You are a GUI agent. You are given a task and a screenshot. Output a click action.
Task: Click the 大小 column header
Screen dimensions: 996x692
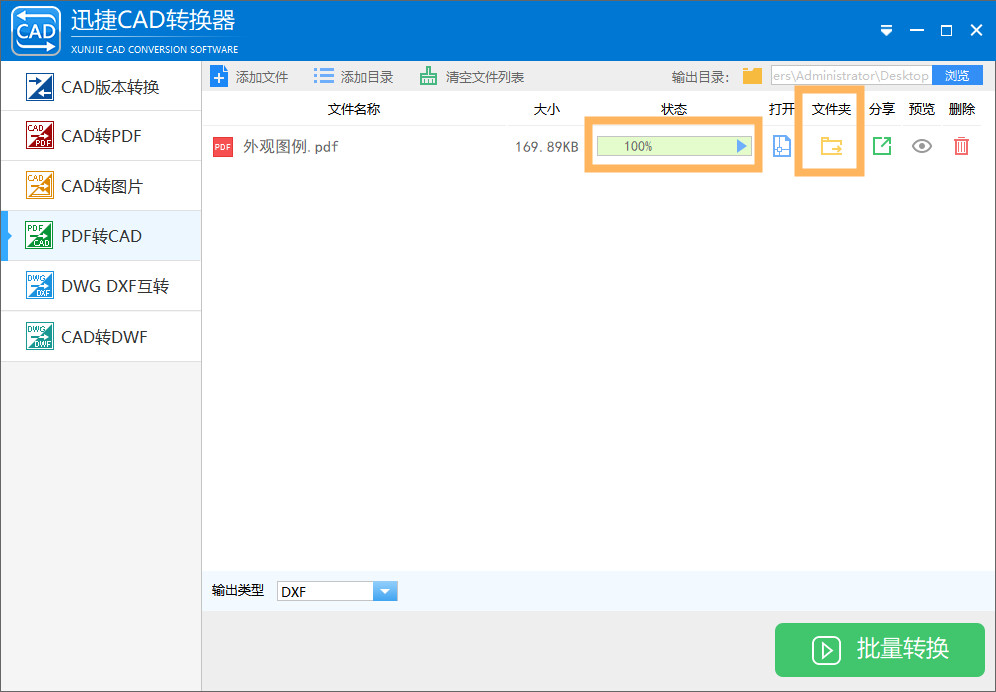[x=546, y=109]
